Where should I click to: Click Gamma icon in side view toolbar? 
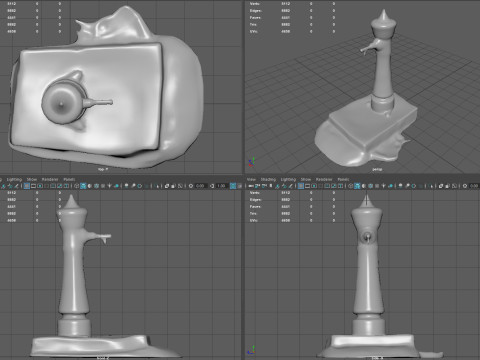[212, 186]
